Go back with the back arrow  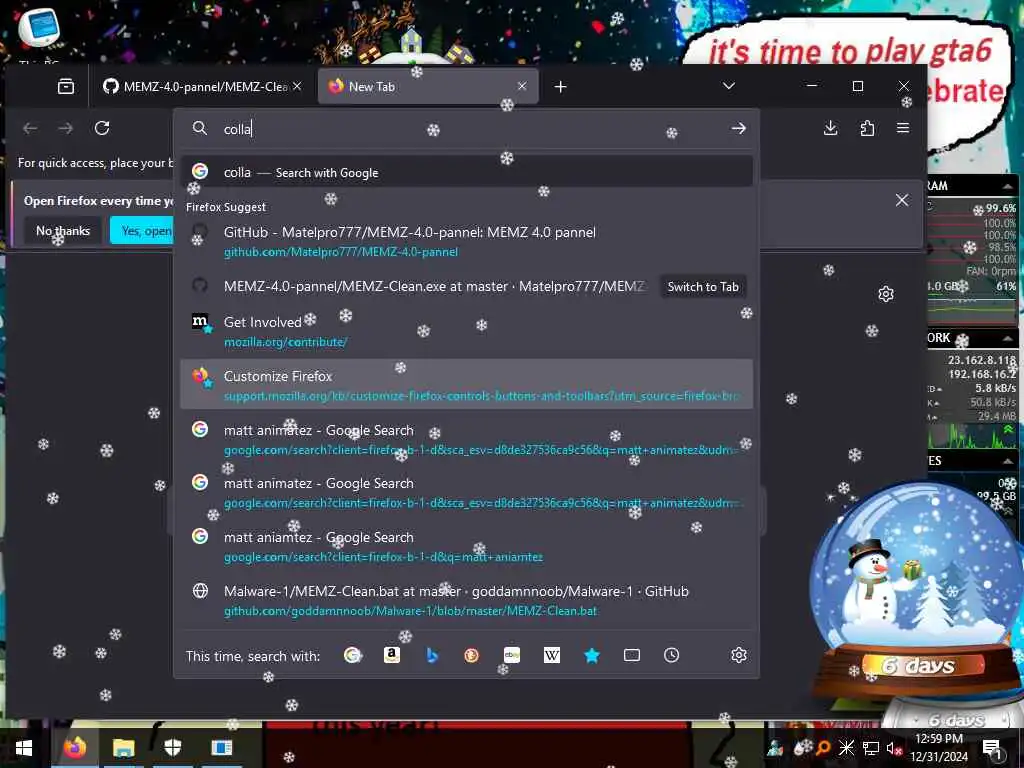[30, 128]
